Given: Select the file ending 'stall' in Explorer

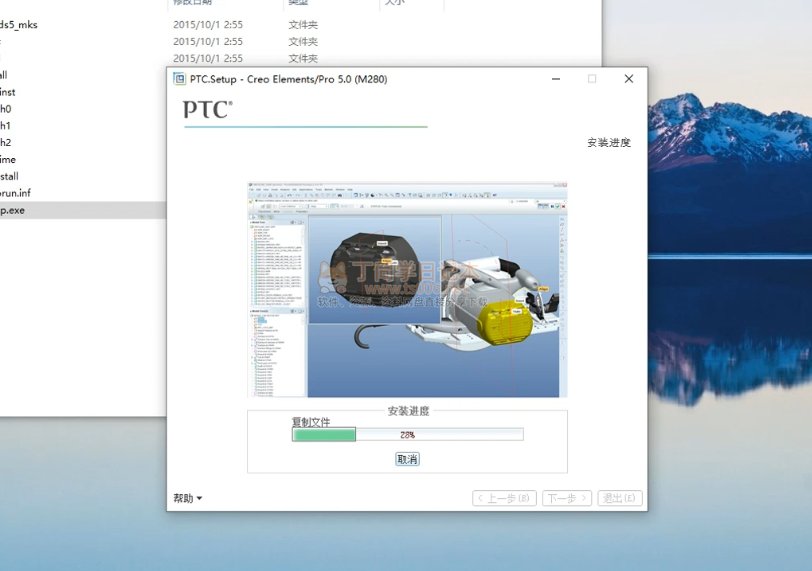Looking at the screenshot, I should pyautogui.click(x=9, y=176).
